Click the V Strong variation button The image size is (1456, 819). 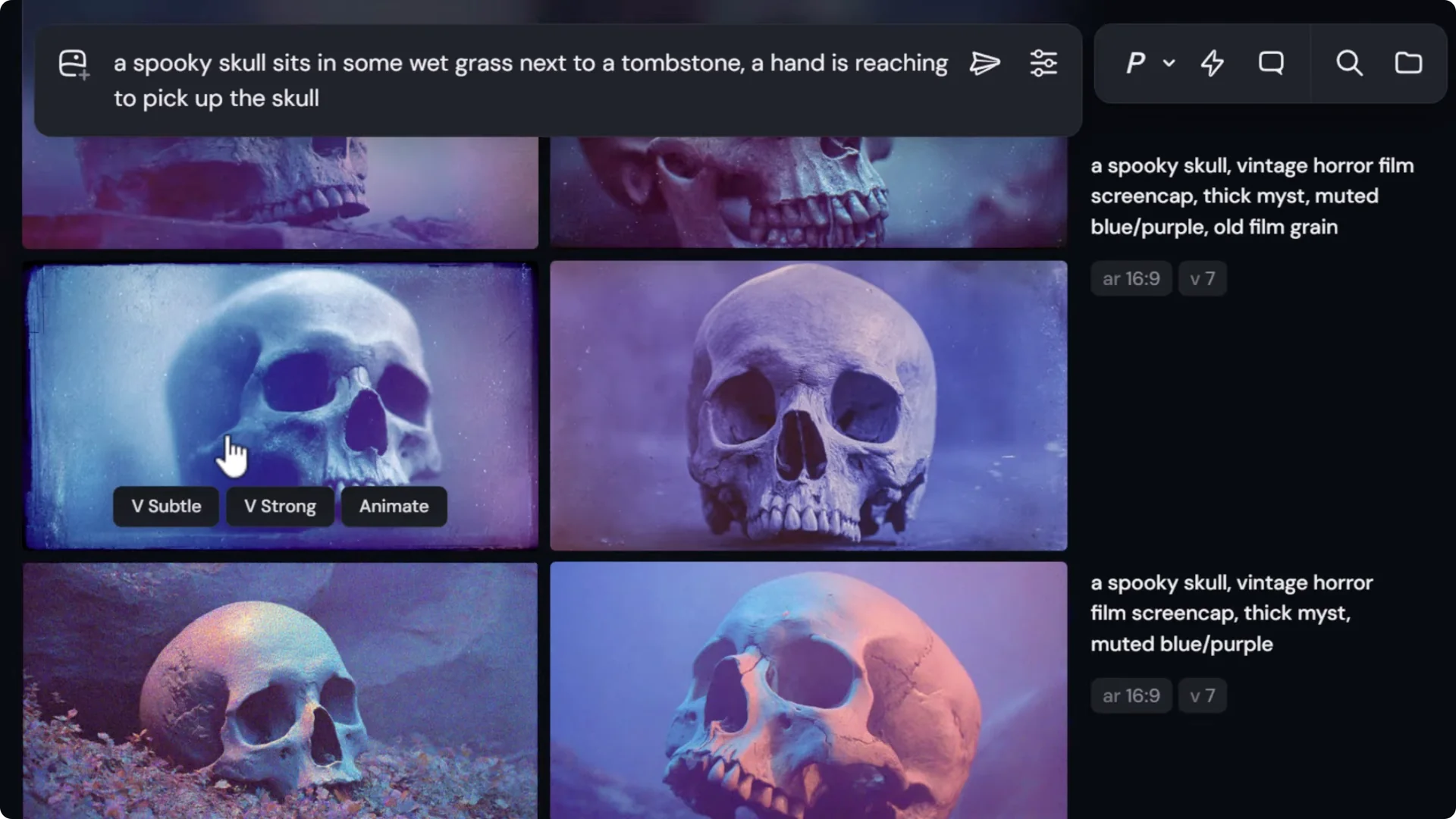pos(279,507)
